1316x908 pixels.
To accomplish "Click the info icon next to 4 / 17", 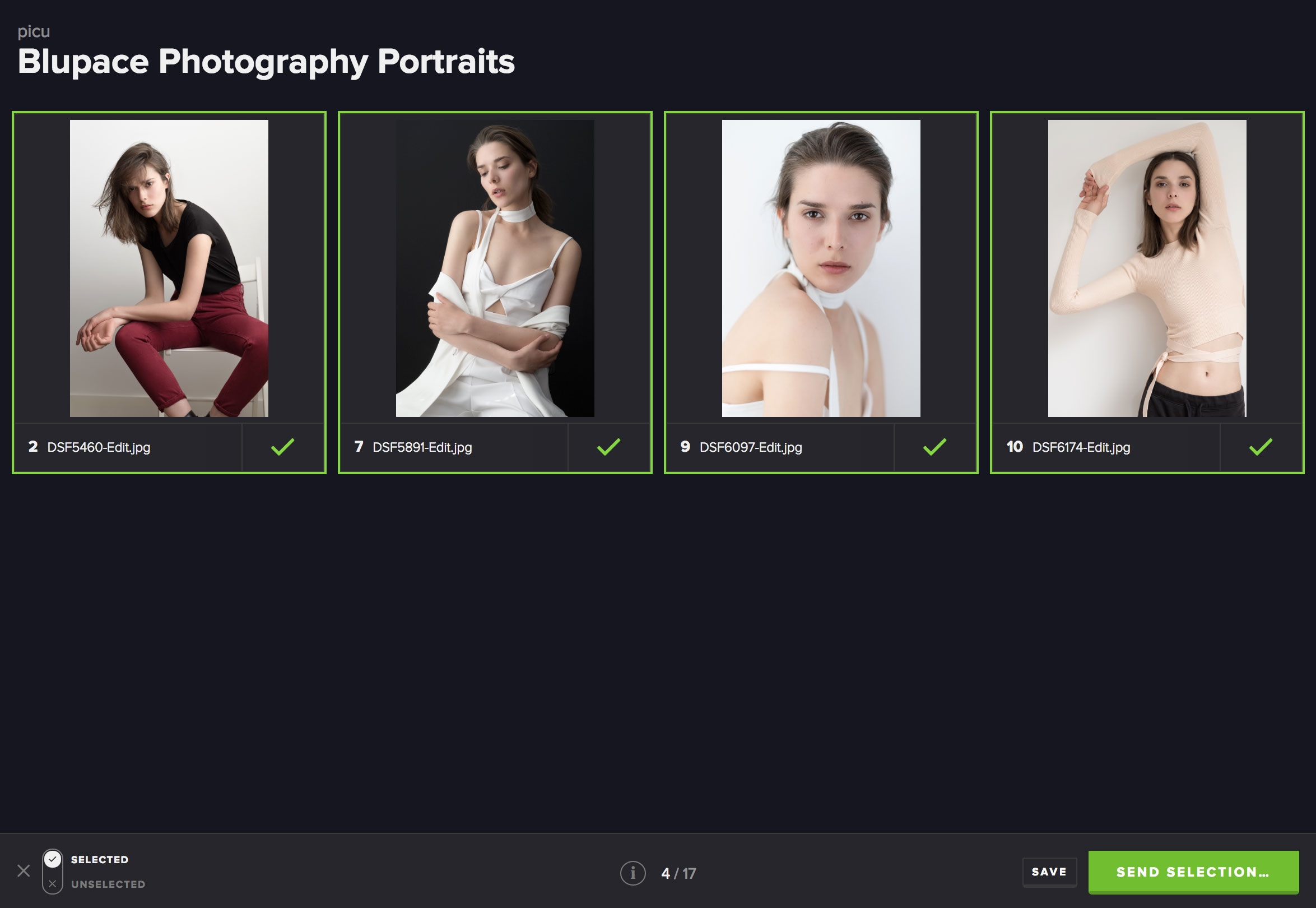I will click(x=633, y=873).
